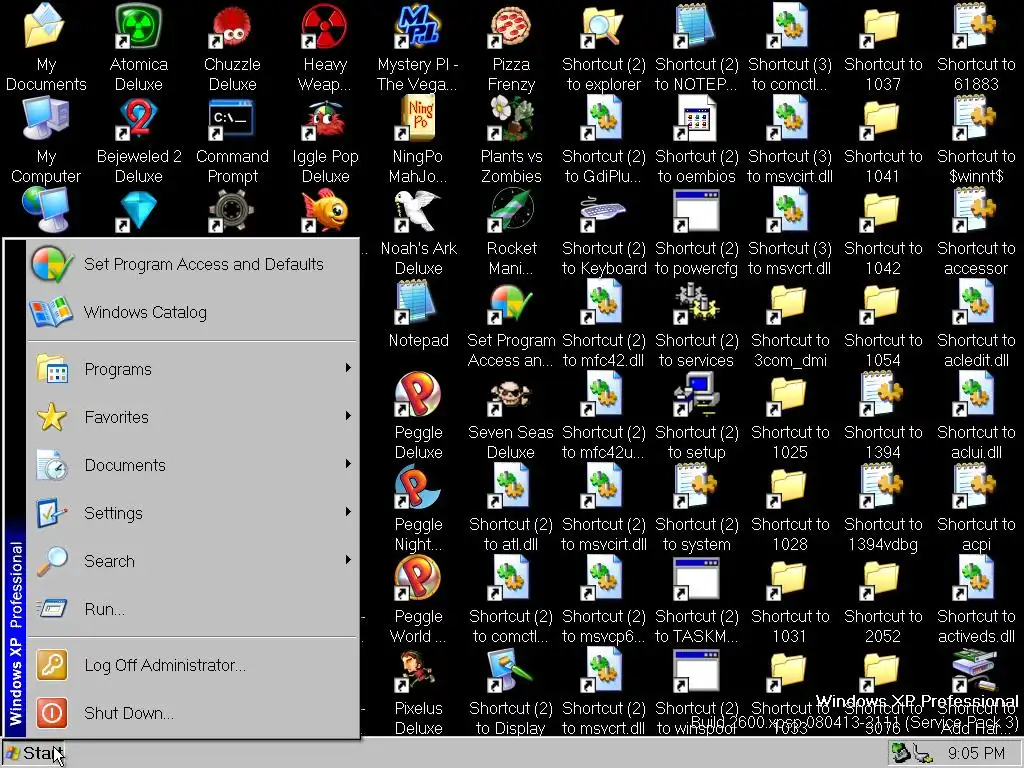Click the network connection tray icon
This screenshot has width=1024, height=768.
[x=922, y=753]
